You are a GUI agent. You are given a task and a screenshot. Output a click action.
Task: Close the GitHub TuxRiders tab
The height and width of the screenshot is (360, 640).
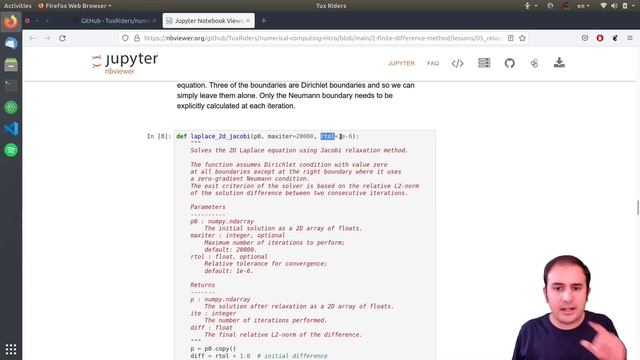pos(155,20)
